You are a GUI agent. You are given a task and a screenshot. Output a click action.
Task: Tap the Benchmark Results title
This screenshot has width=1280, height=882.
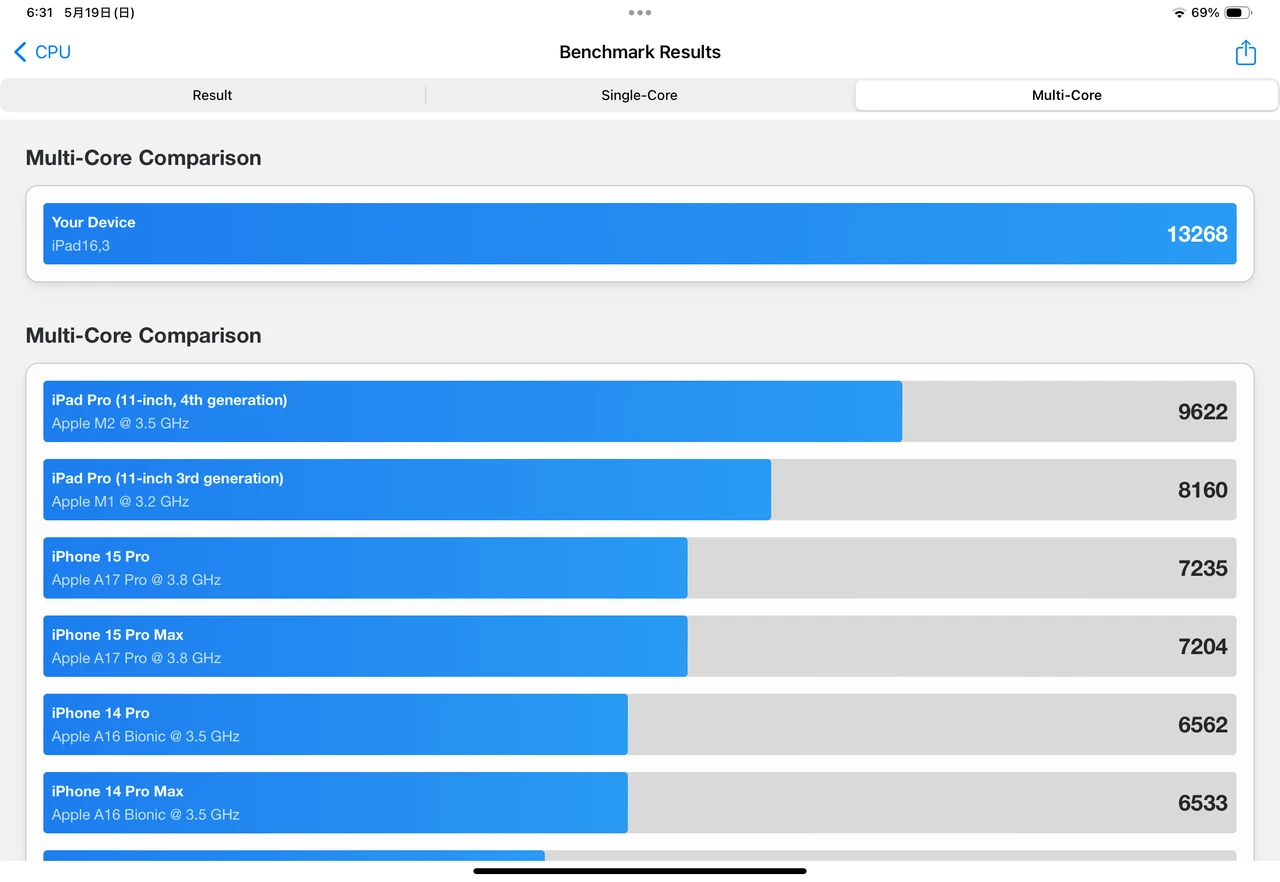coord(640,52)
